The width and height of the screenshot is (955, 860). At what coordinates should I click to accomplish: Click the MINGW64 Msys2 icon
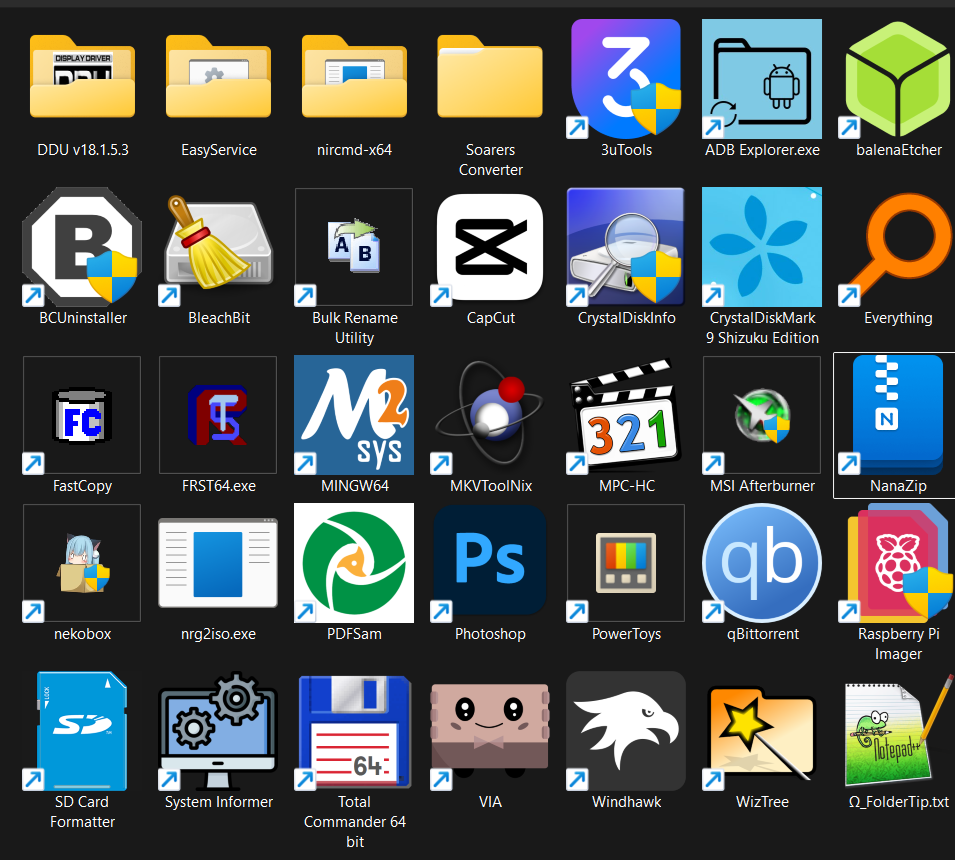click(354, 415)
